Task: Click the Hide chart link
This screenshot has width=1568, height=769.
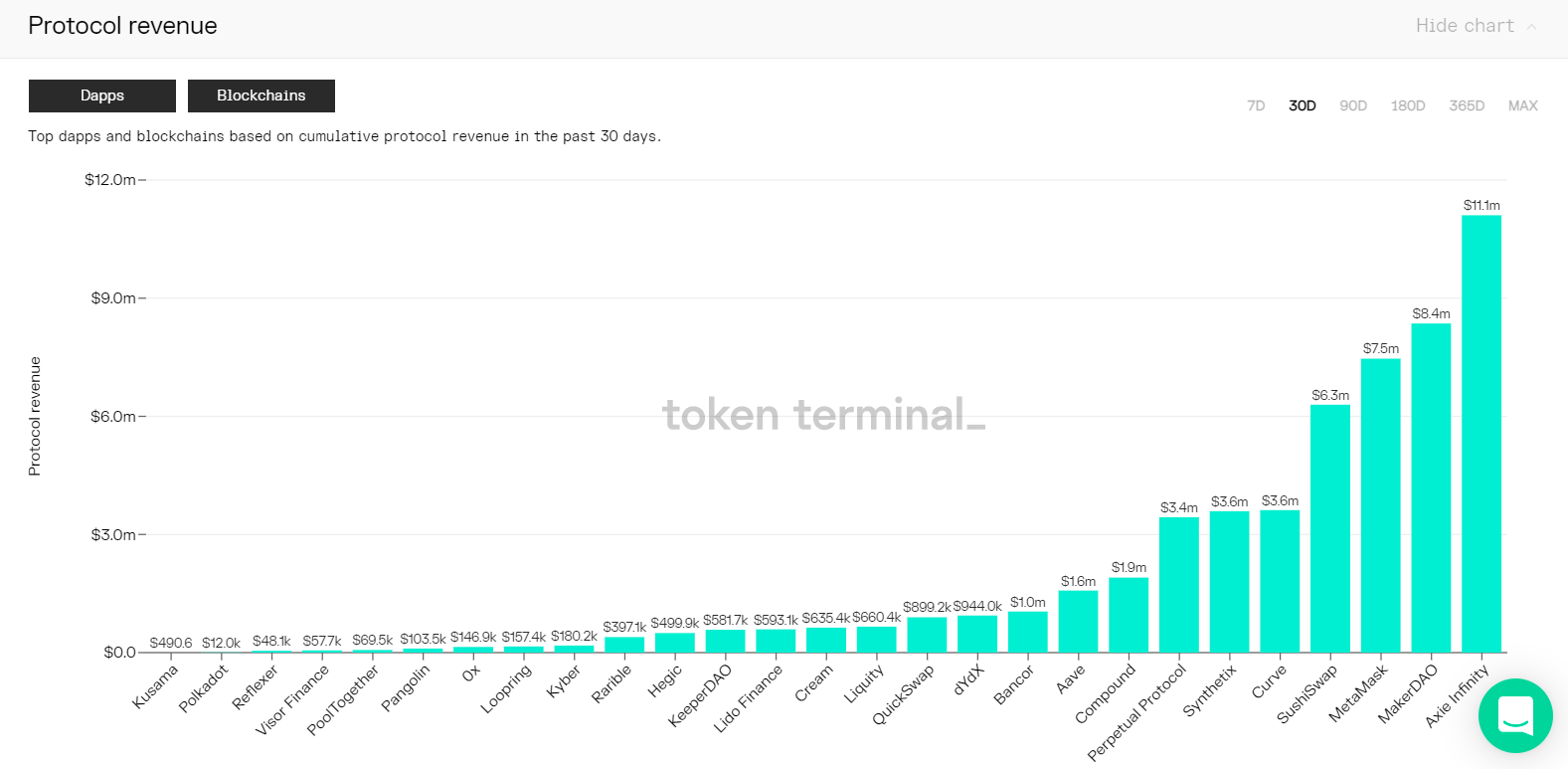Action: [1464, 26]
